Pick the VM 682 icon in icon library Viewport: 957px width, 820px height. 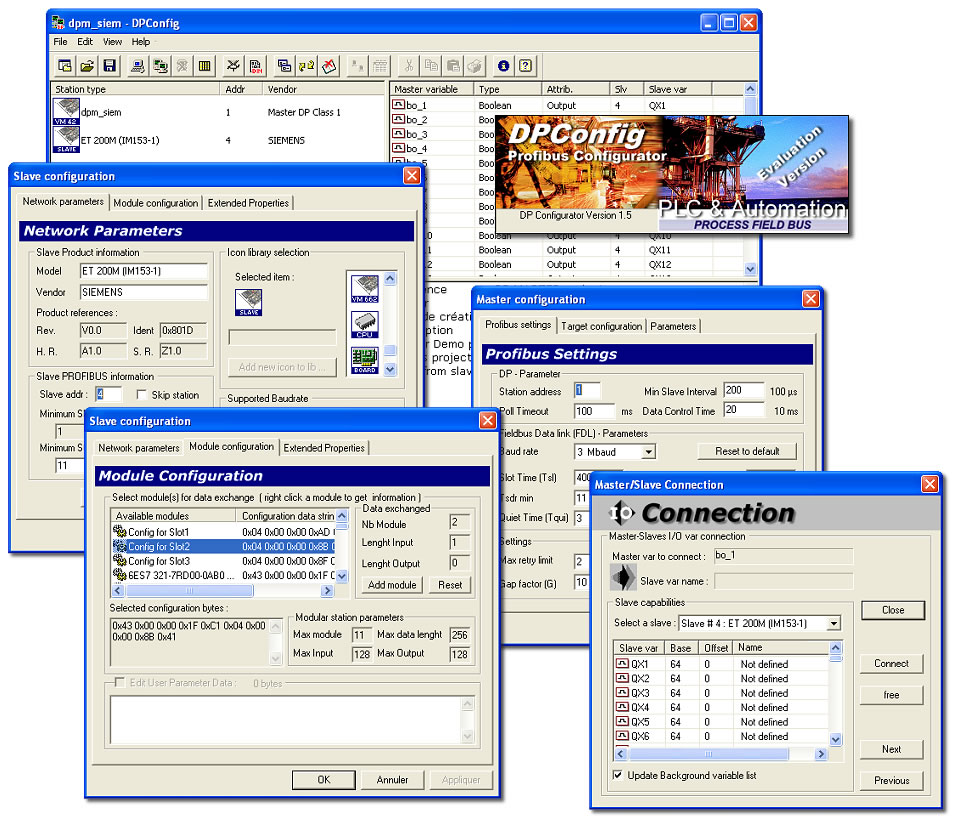tap(365, 289)
